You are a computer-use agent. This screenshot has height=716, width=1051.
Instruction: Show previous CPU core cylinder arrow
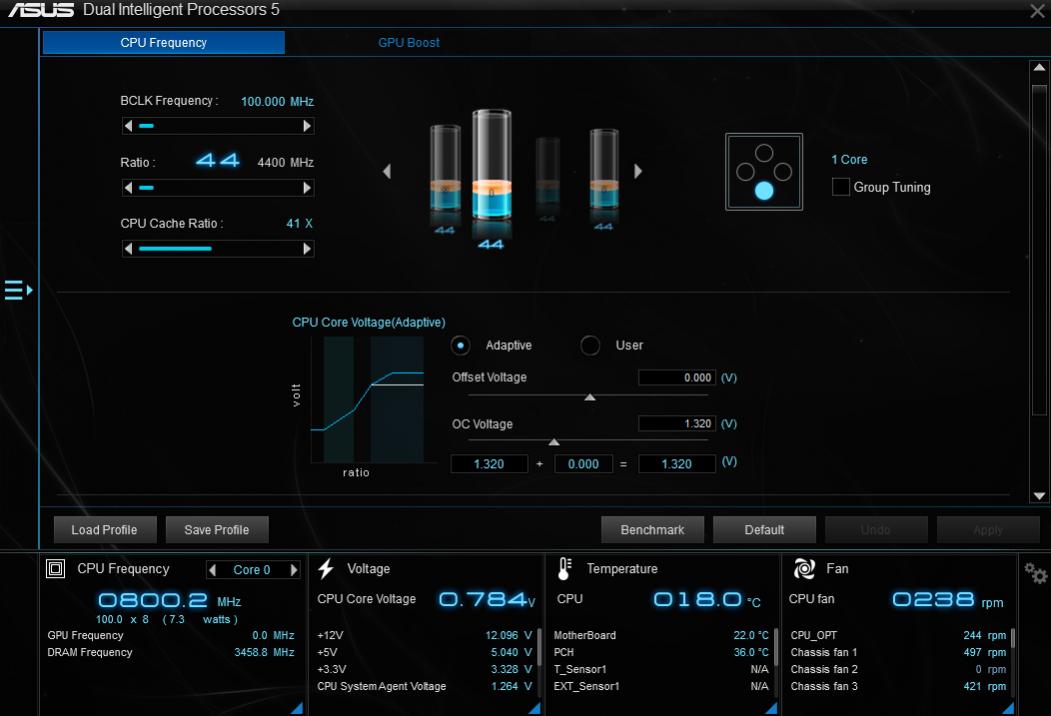pyautogui.click(x=387, y=171)
